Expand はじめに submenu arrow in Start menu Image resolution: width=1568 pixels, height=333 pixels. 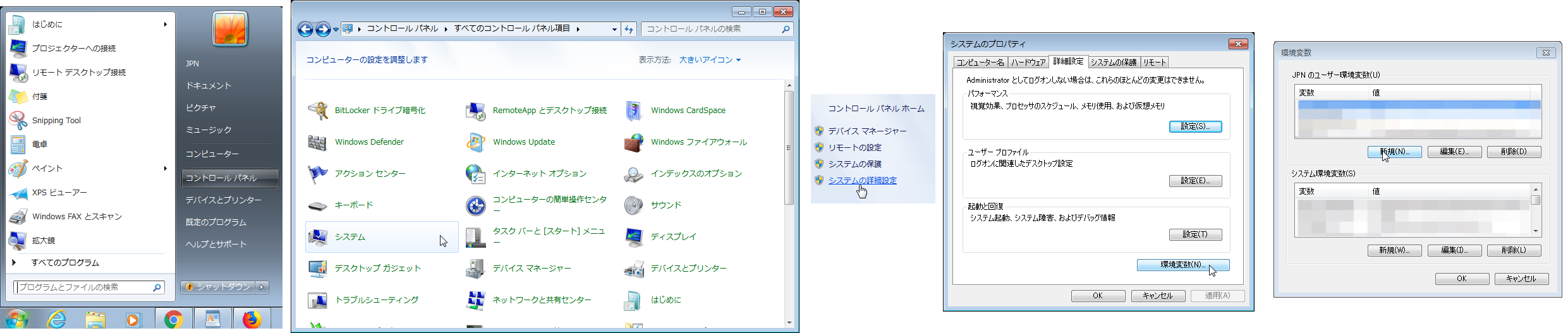tap(165, 24)
